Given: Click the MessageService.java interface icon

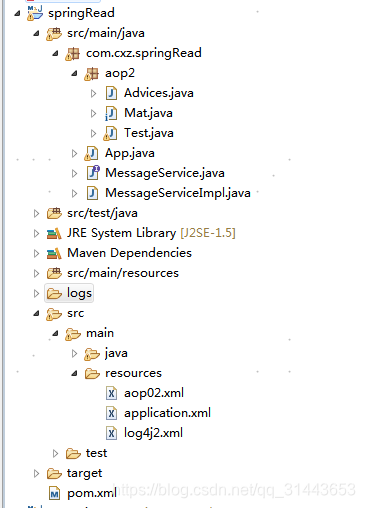Looking at the screenshot, I should [x=93, y=173].
